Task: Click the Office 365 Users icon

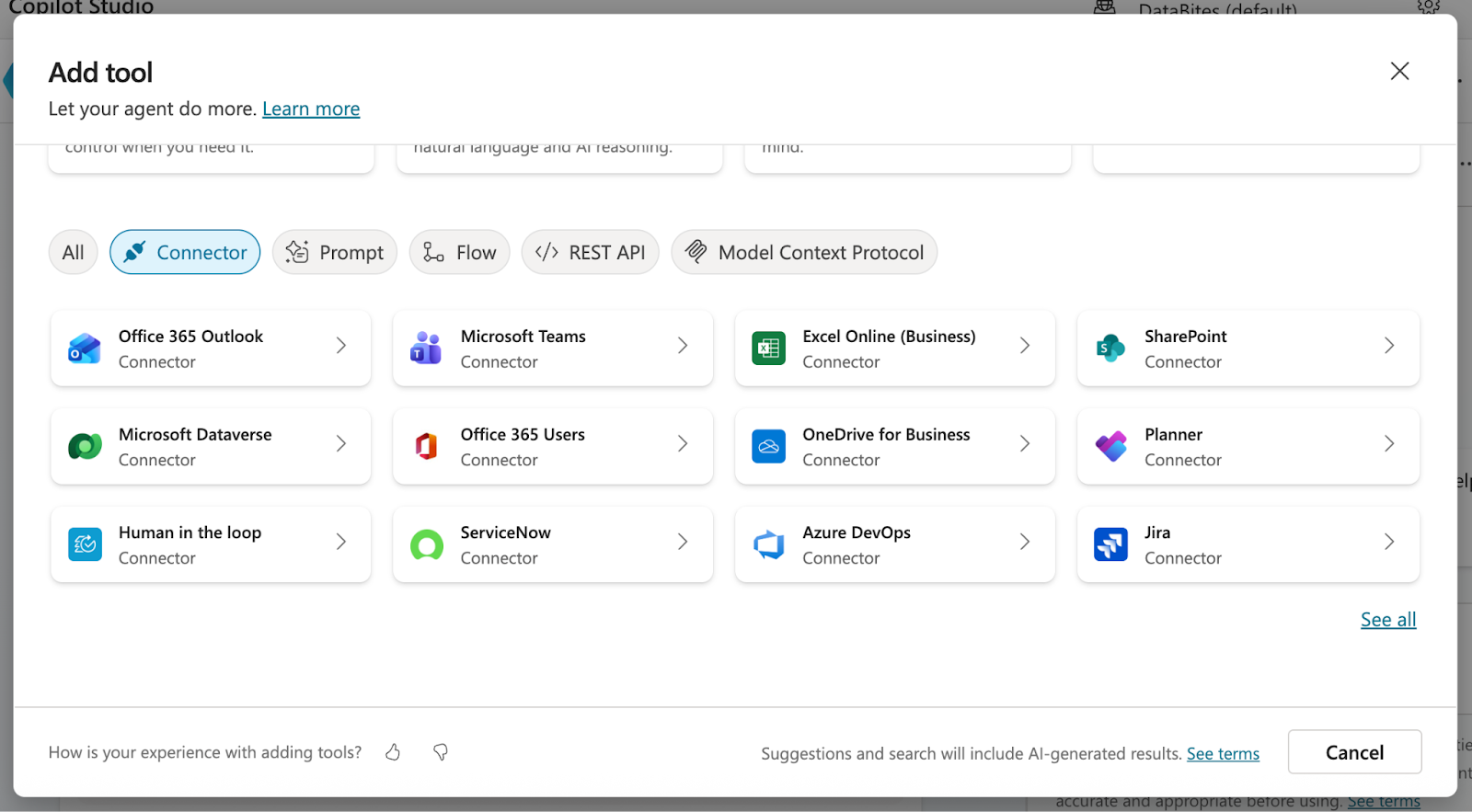Action: pyautogui.click(x=426, y=447)
